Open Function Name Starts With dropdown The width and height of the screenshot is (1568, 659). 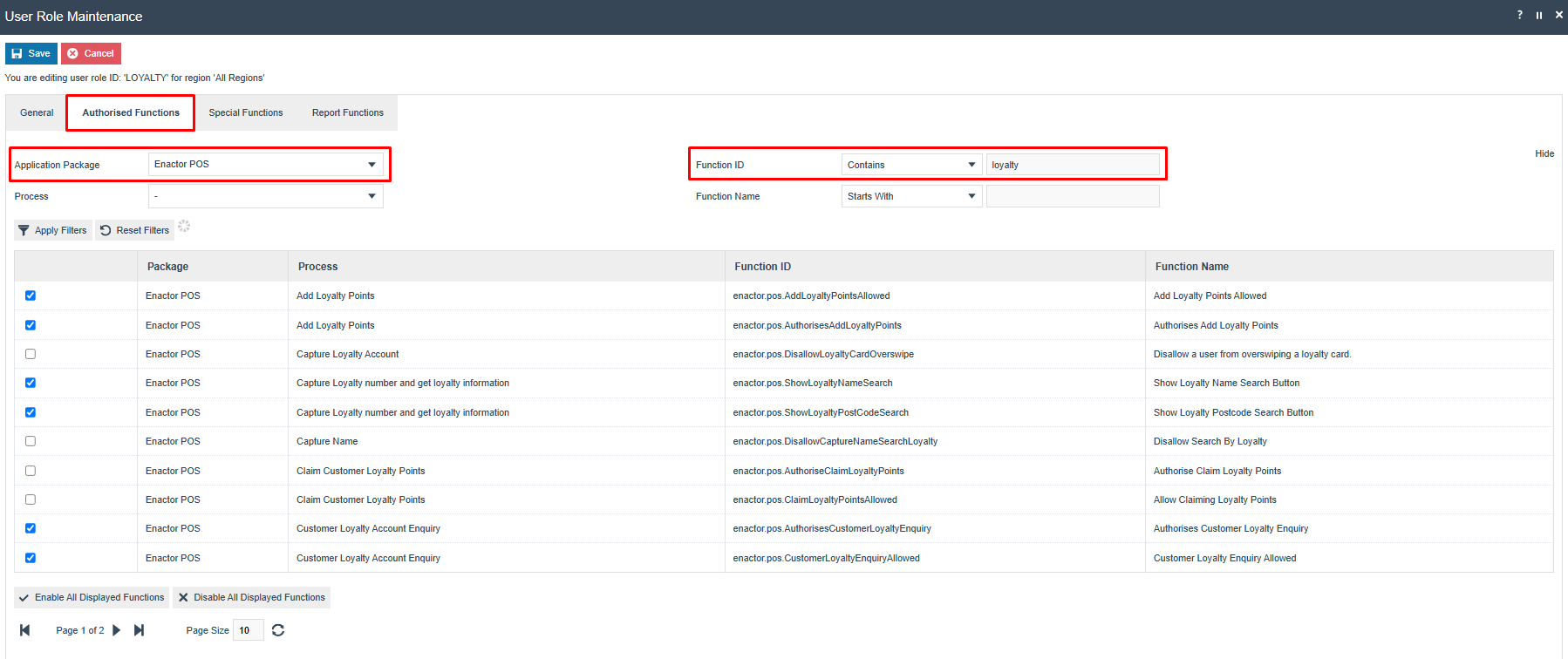(x=912, y=196)
